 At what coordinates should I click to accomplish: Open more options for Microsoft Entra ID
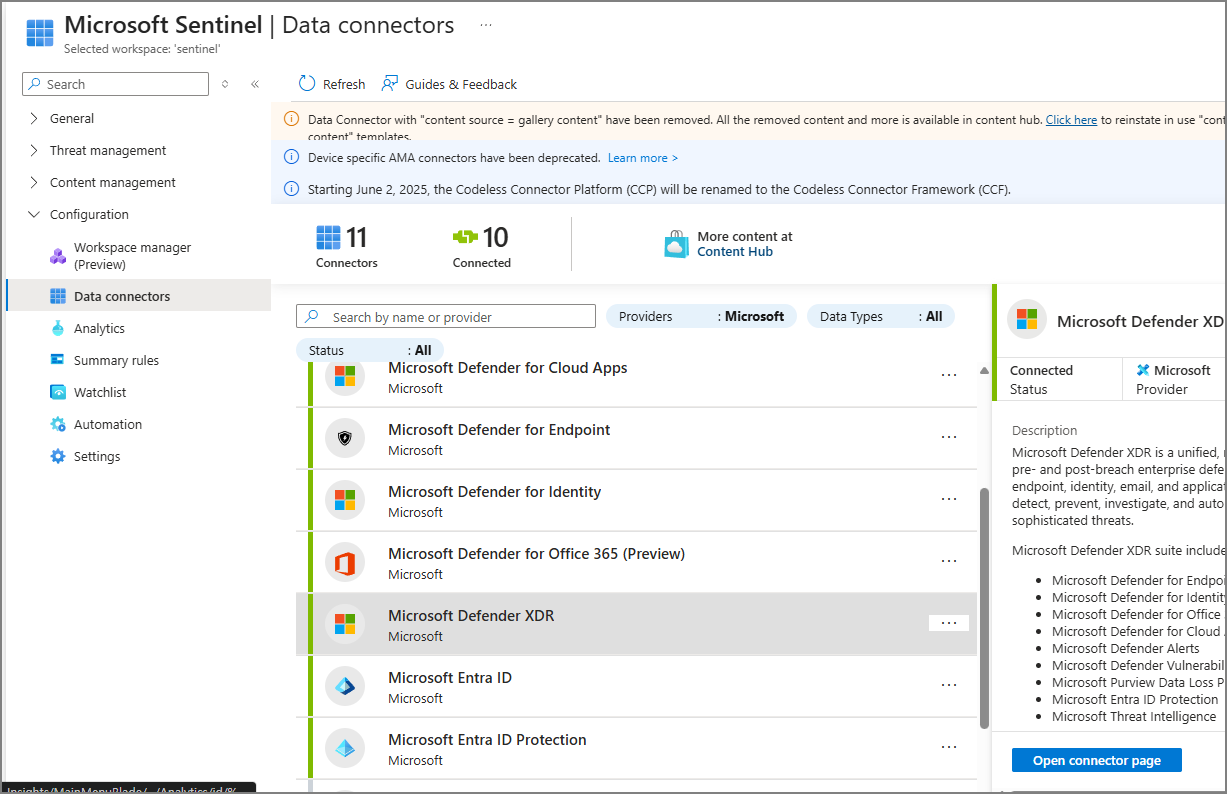click(x=949, y=685)
